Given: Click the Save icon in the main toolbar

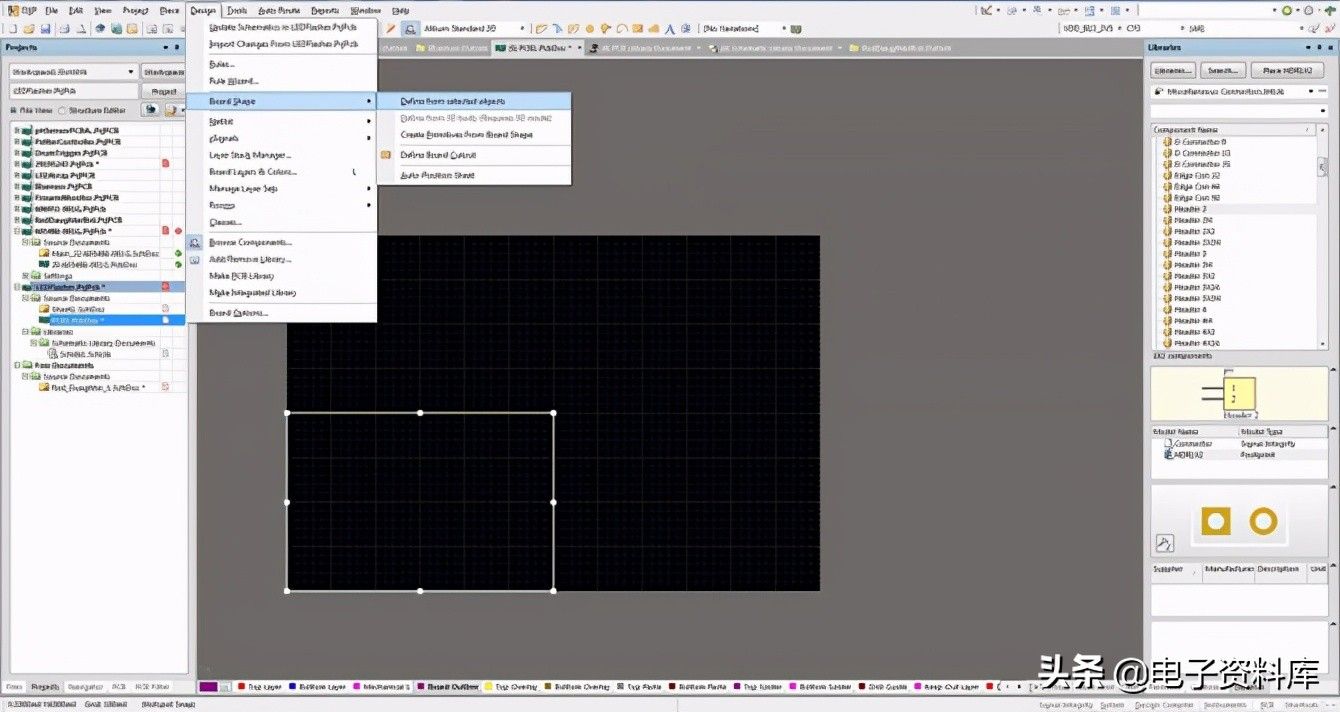Looking at the screenshot, I should point(46,29).
